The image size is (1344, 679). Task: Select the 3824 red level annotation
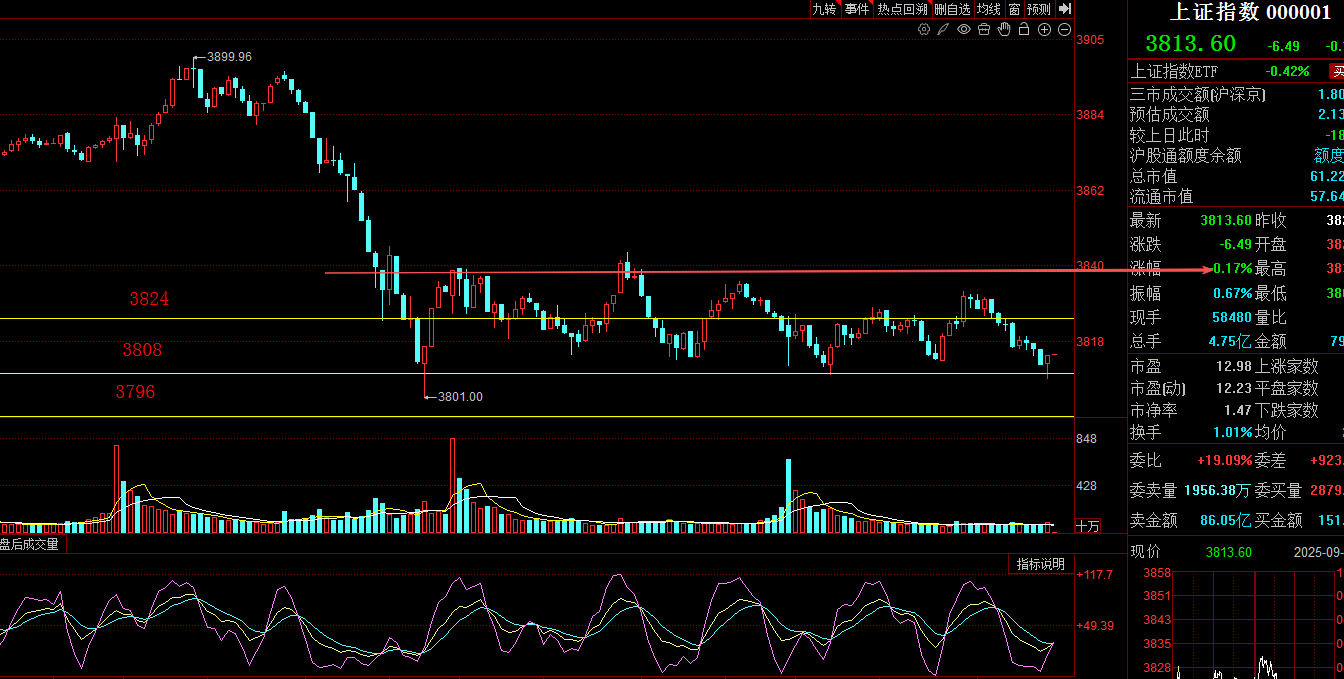click(x=149, y=299)
